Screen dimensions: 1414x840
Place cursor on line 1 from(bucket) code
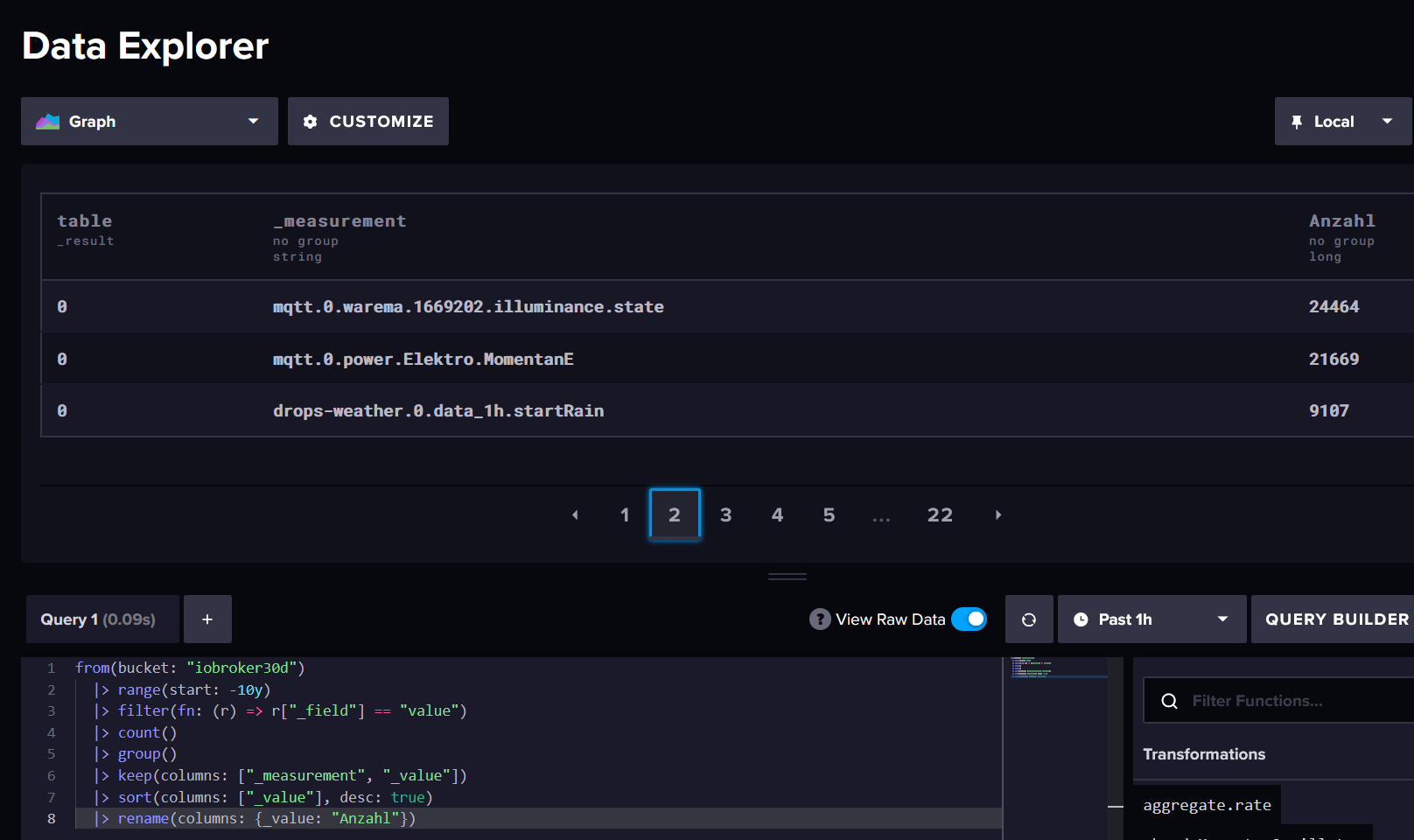tap(190, 668)
